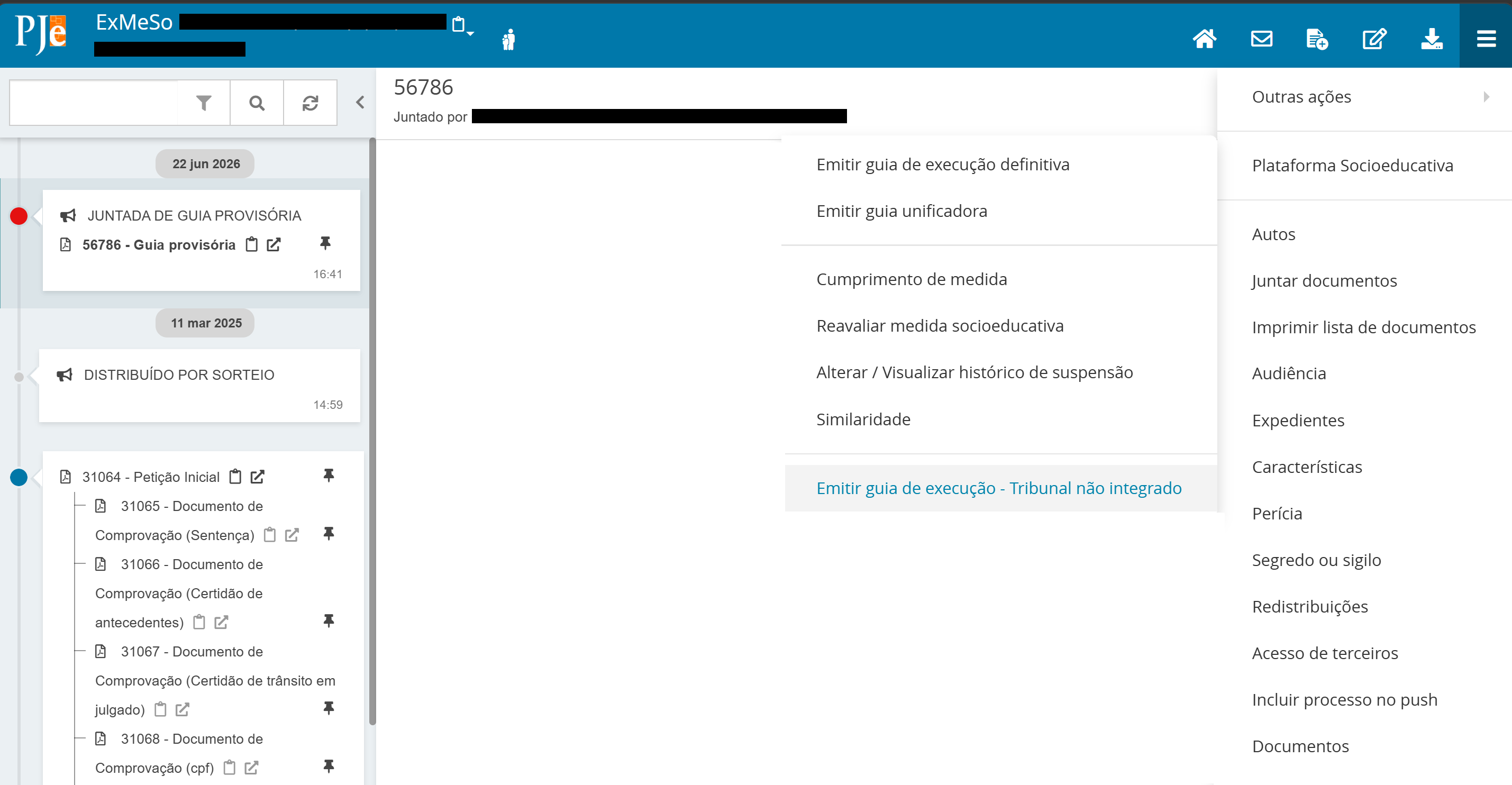Go to the Home page icon
Image resolution: width=1512 pixels, height=785 pixels.
[x=1204, y=39]
